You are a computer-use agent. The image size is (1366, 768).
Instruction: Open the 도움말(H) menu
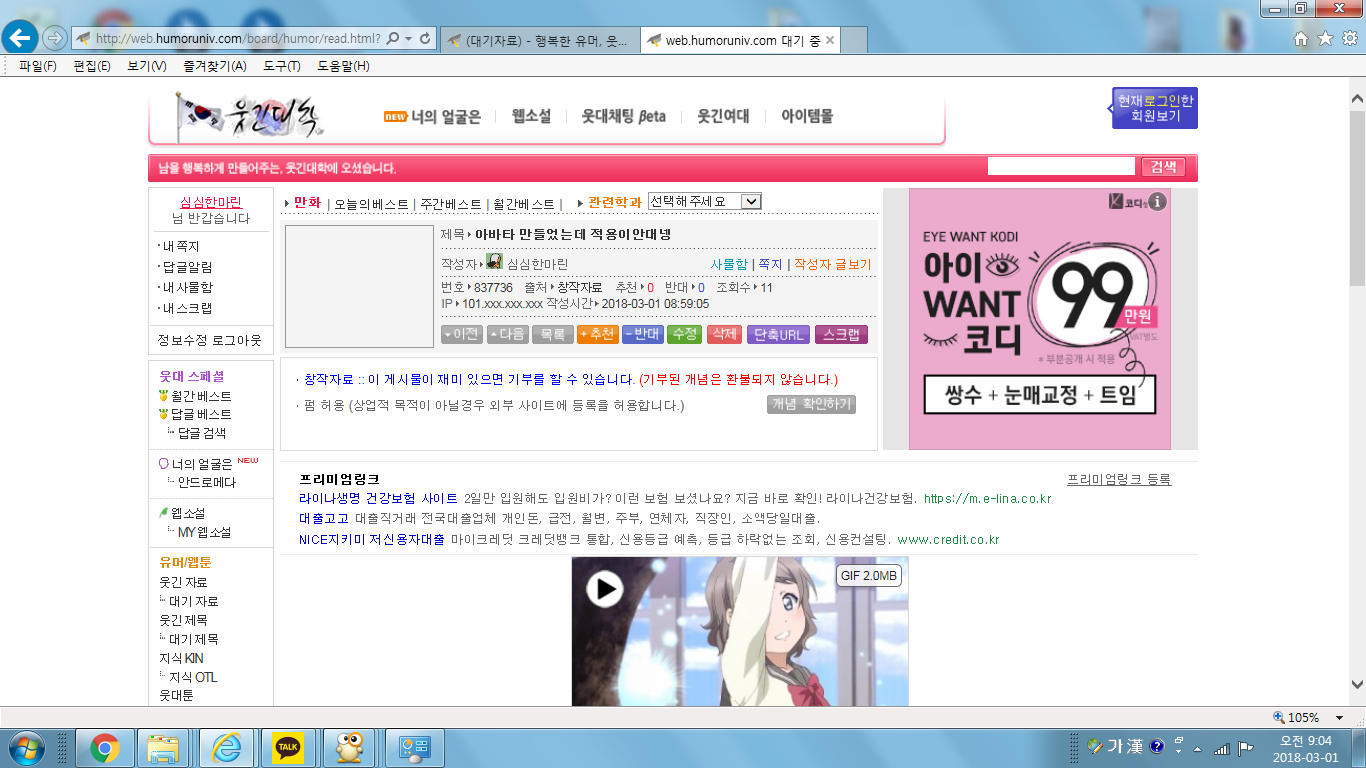tap(343, 66)
